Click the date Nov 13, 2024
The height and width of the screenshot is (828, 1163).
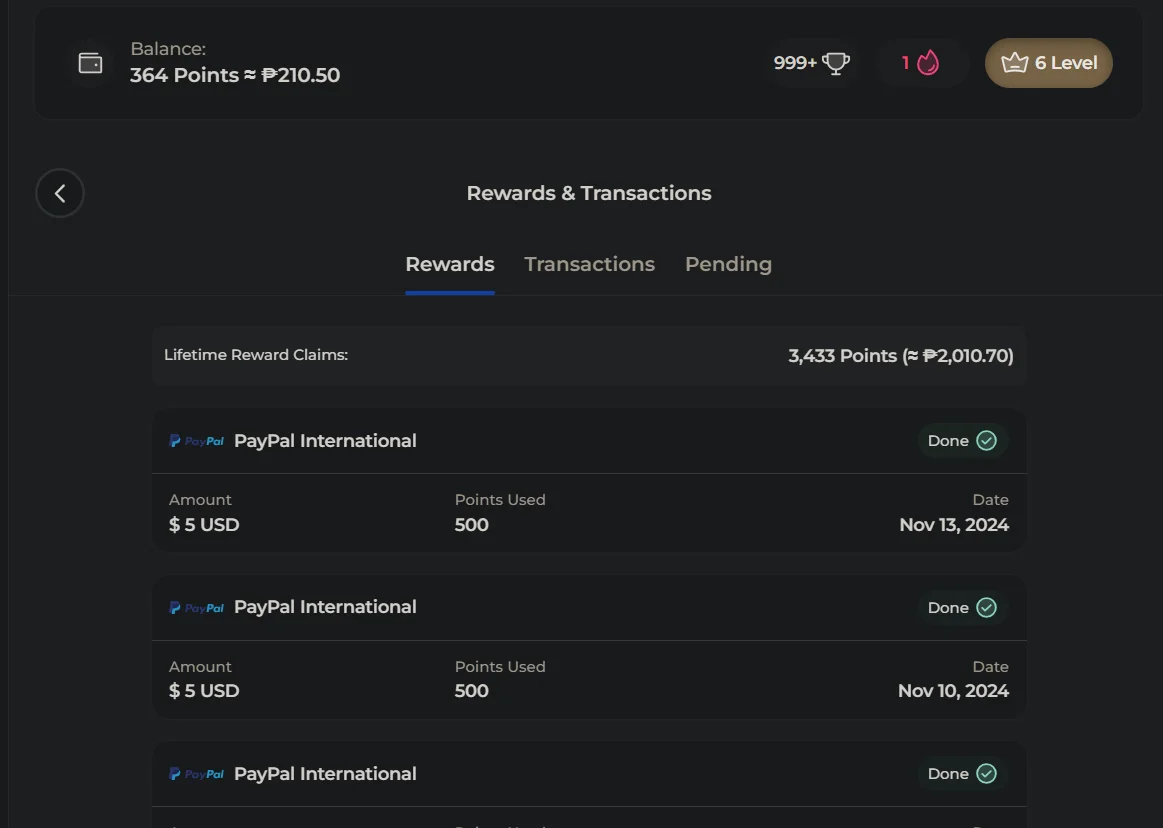click(954, 525)
